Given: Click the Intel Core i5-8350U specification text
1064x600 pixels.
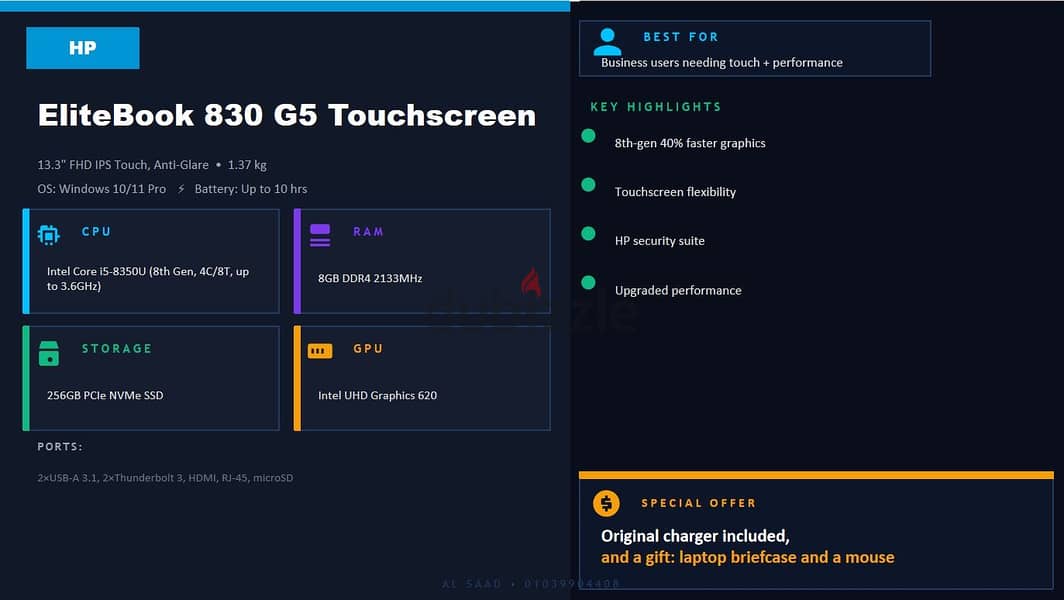Looking at the screenshot, I should click(x=148, y=278).
